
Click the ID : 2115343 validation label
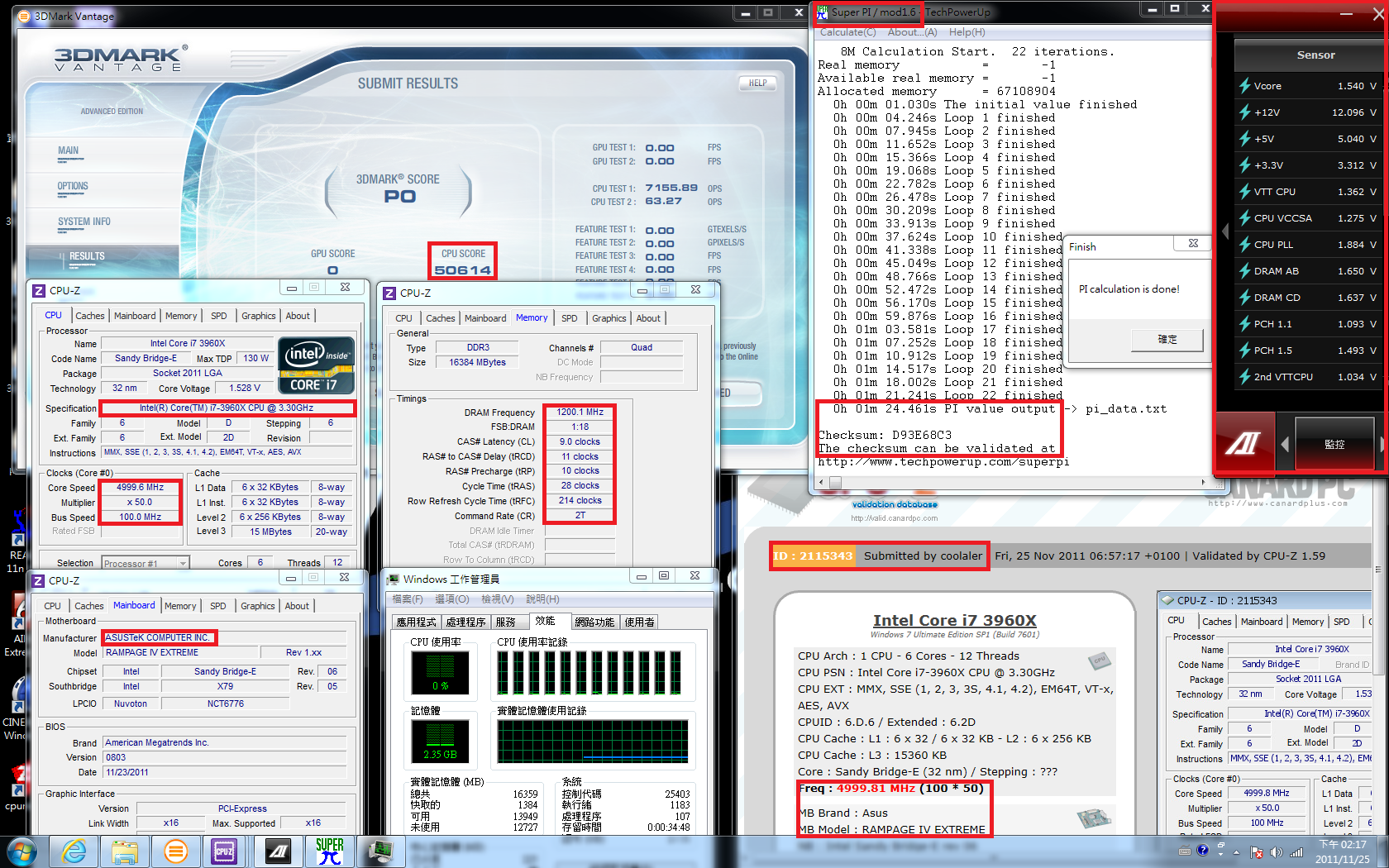coord(812,556)
